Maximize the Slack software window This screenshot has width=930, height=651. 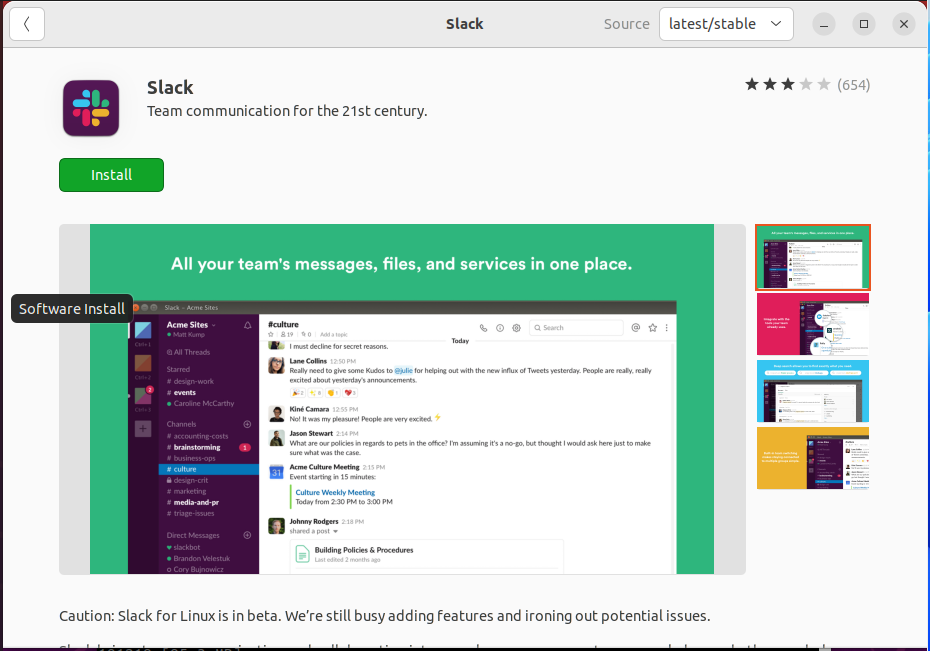click(x=864, y=24)
